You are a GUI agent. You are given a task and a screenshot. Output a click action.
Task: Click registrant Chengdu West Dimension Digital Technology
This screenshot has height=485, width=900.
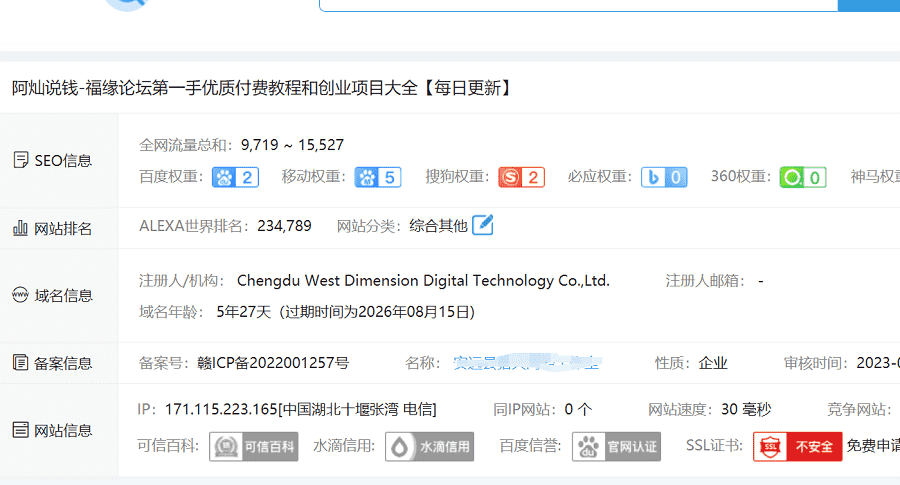click(x=423, y=281)
